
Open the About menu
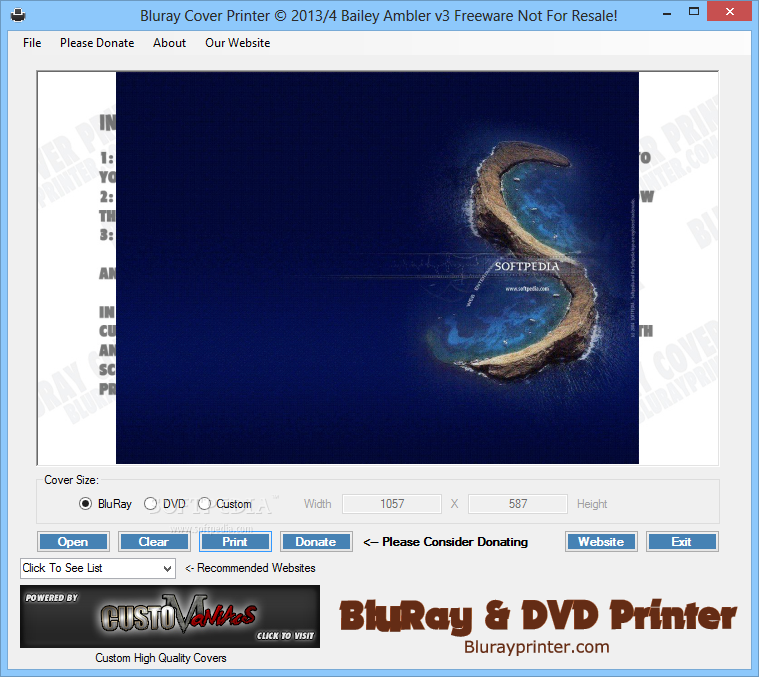pos(169,43)
